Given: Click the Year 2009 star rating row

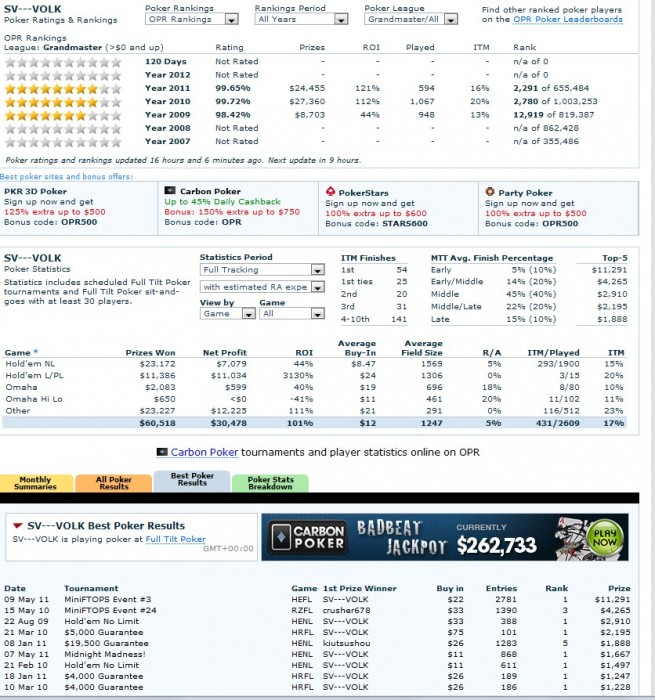Looking at the screenshot, I should click(63, 115).
